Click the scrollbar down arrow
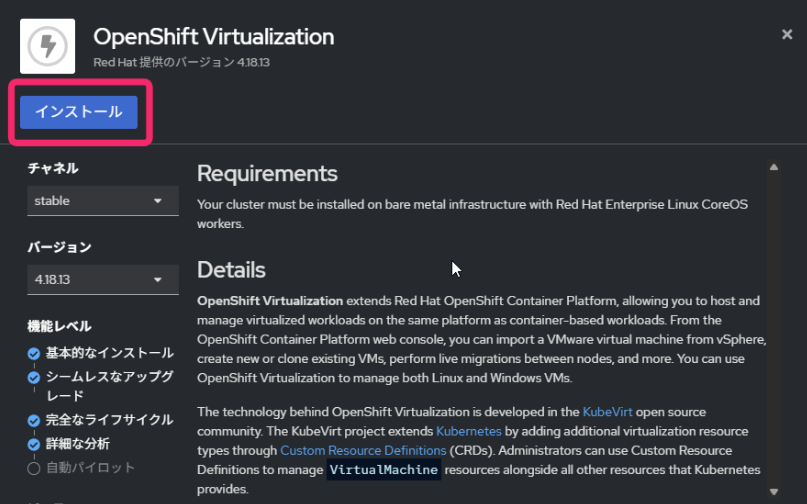This screenshot has height=504, width=807. click(x=773, y=491)
